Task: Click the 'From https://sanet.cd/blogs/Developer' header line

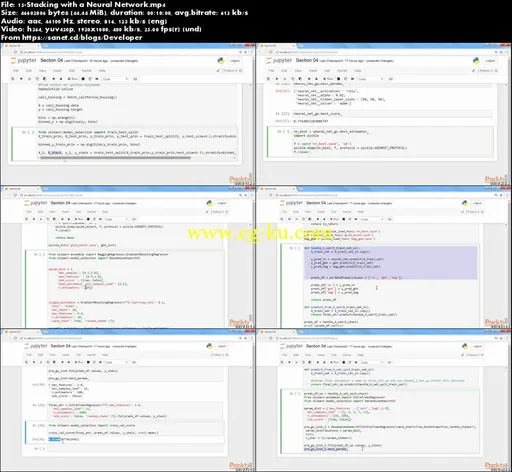Action: pyautogui.click(x=72, y=37)
